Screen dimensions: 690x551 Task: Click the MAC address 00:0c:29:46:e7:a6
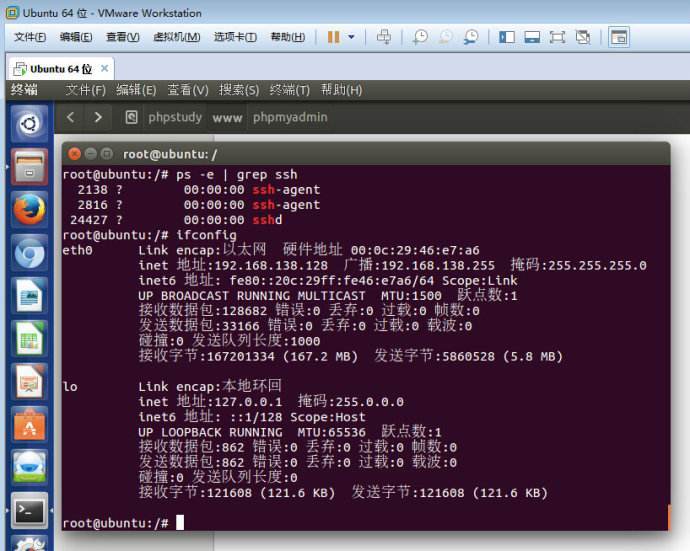click(x=415, y=250)
